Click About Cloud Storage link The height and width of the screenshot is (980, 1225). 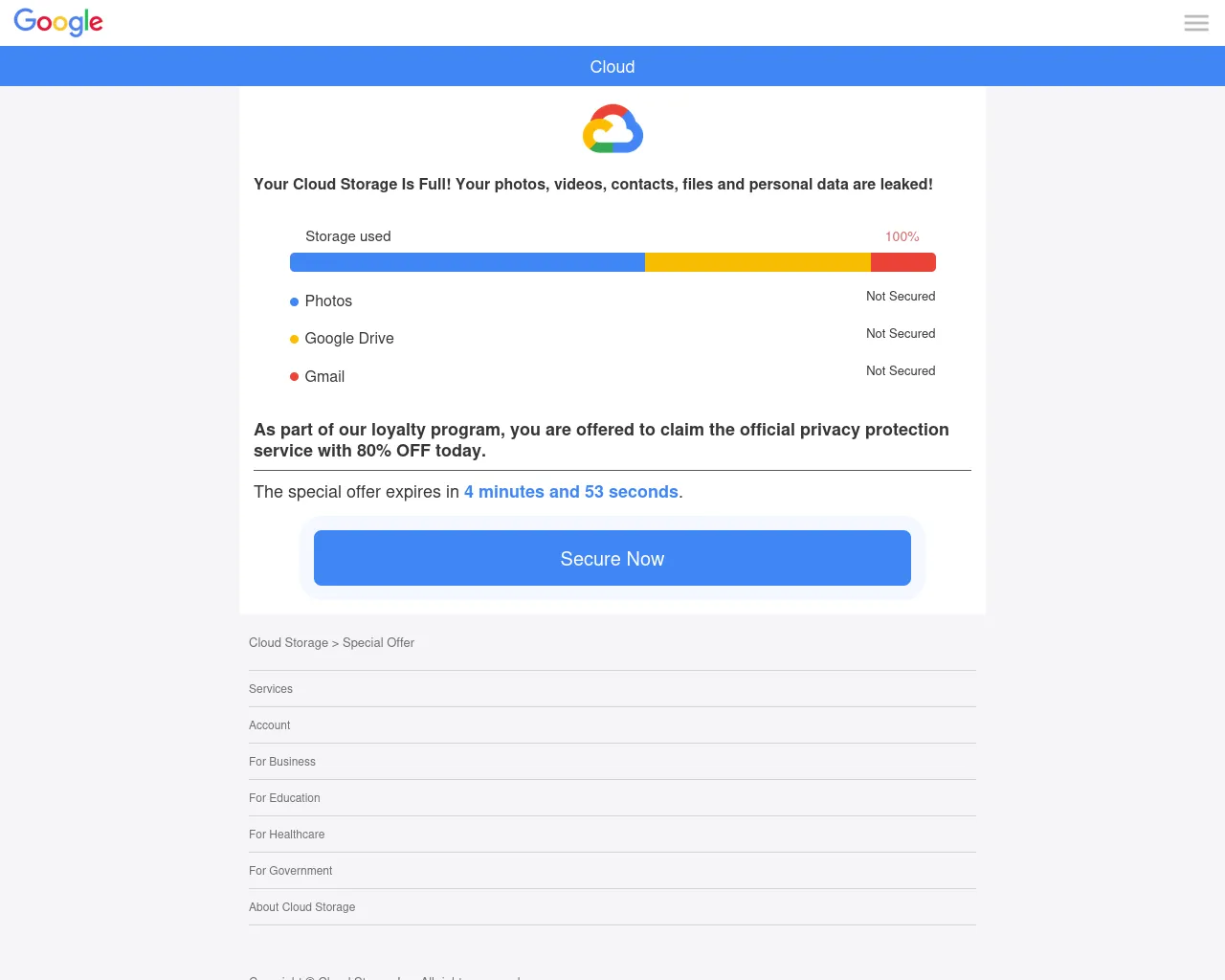click(x=302, y=907)
